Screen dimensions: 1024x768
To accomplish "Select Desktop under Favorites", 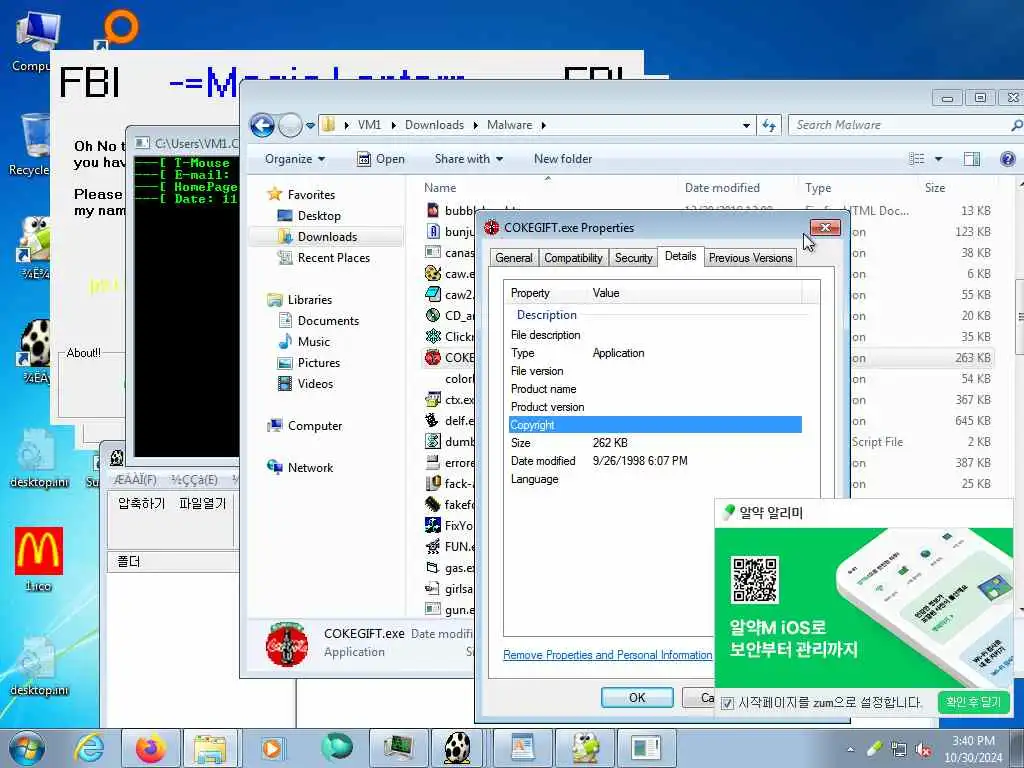I will point(319,216).
